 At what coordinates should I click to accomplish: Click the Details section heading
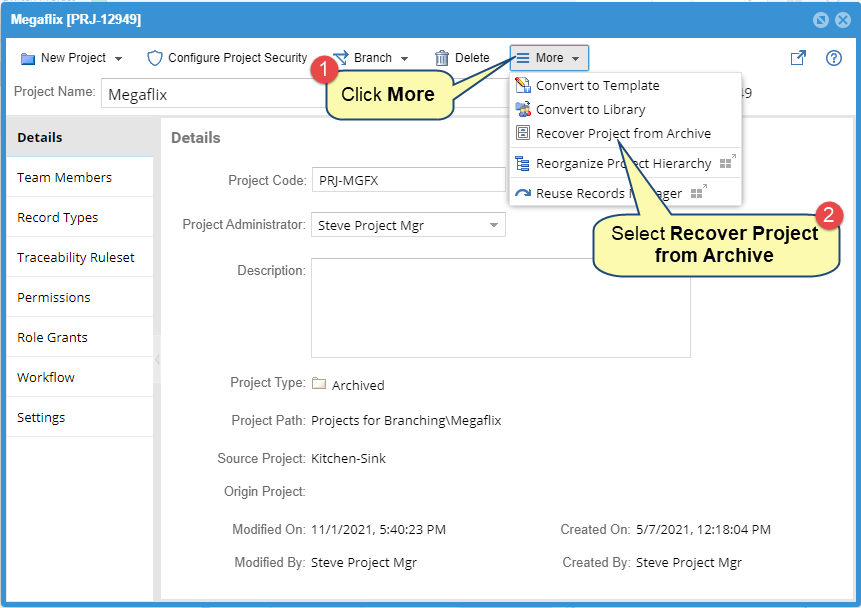pyautogui.click(x=195, y=138)
